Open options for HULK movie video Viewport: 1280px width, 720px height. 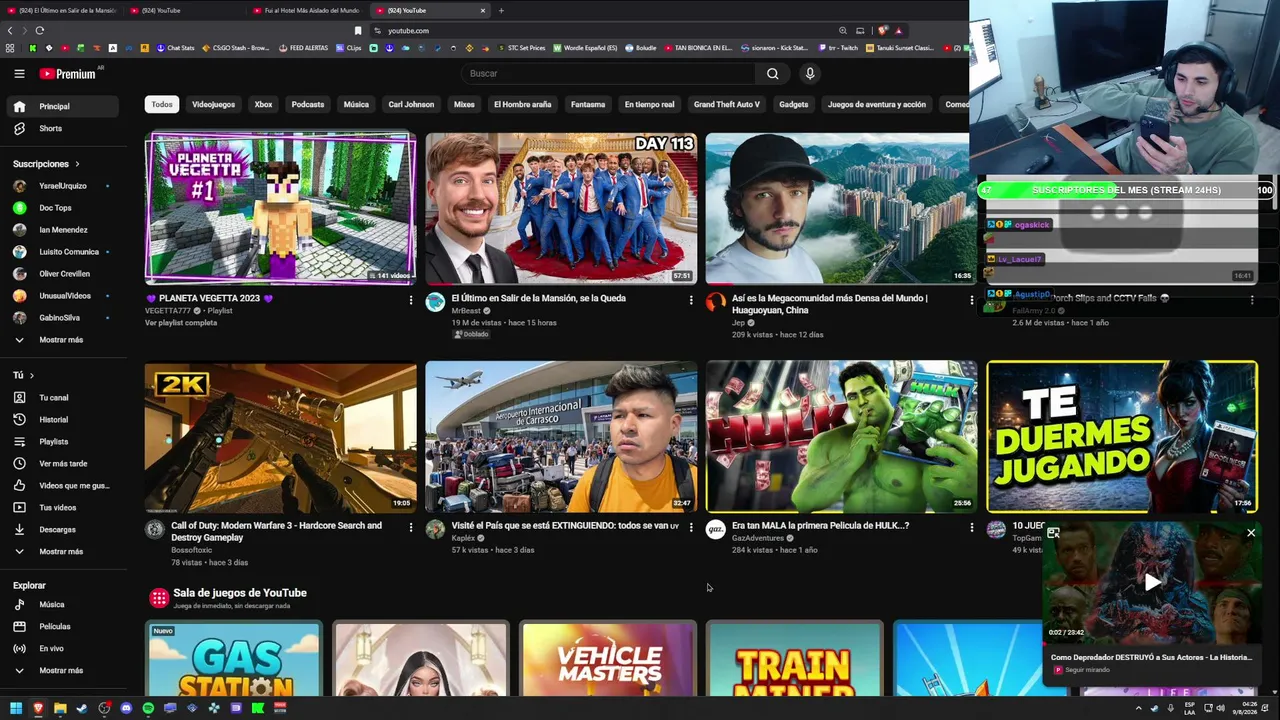point(971,527)
